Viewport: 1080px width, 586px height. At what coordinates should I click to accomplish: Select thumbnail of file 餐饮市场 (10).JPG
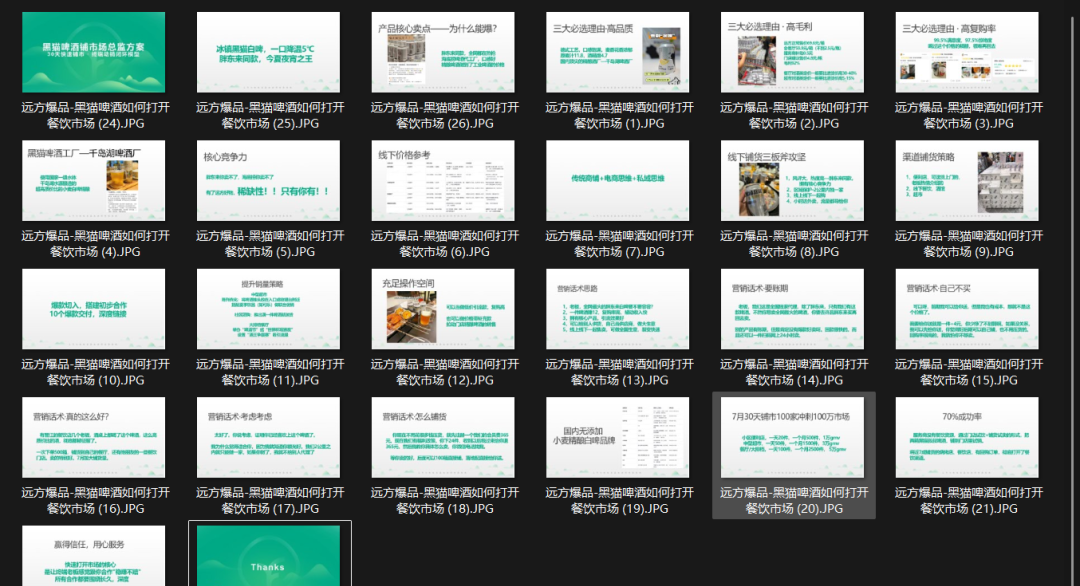tap(94, 309)
